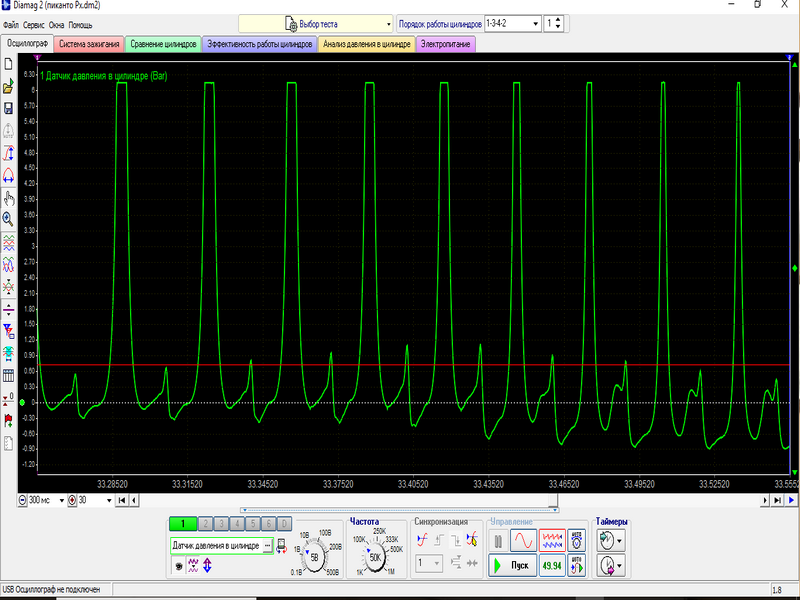Viewport: 800px width, 600px height.
Task: Toggle multi-waveform red-blue mode
Action: pyautogui.click(x=552, y=540)
